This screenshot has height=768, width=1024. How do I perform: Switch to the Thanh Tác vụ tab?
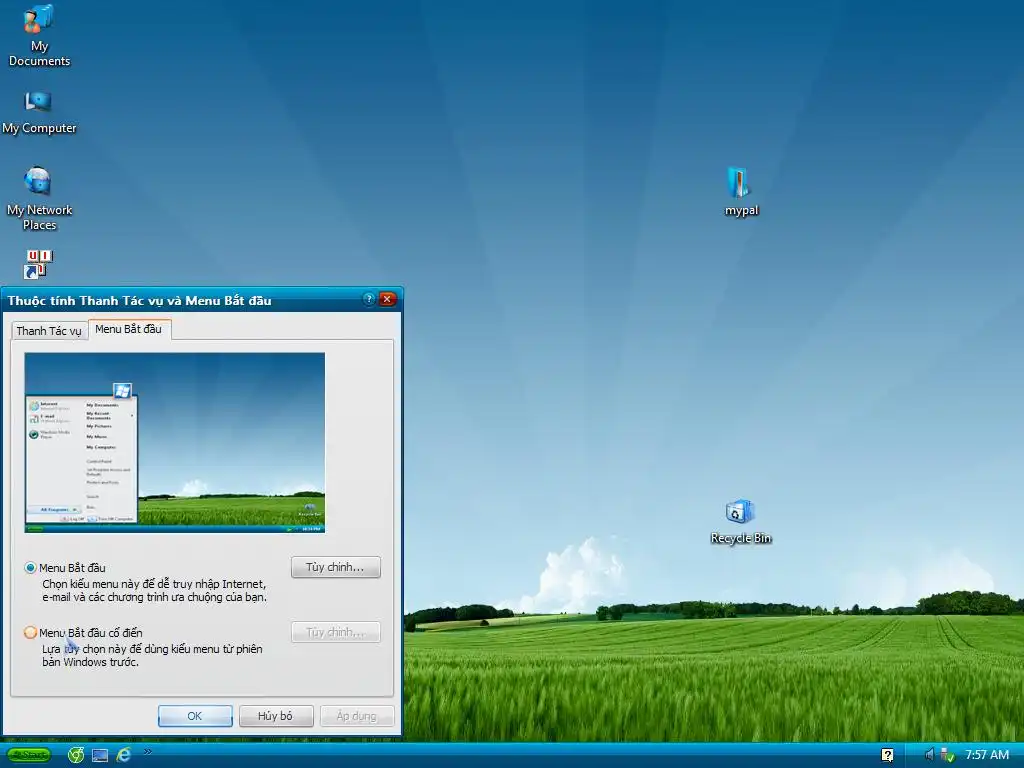(49, 330)
